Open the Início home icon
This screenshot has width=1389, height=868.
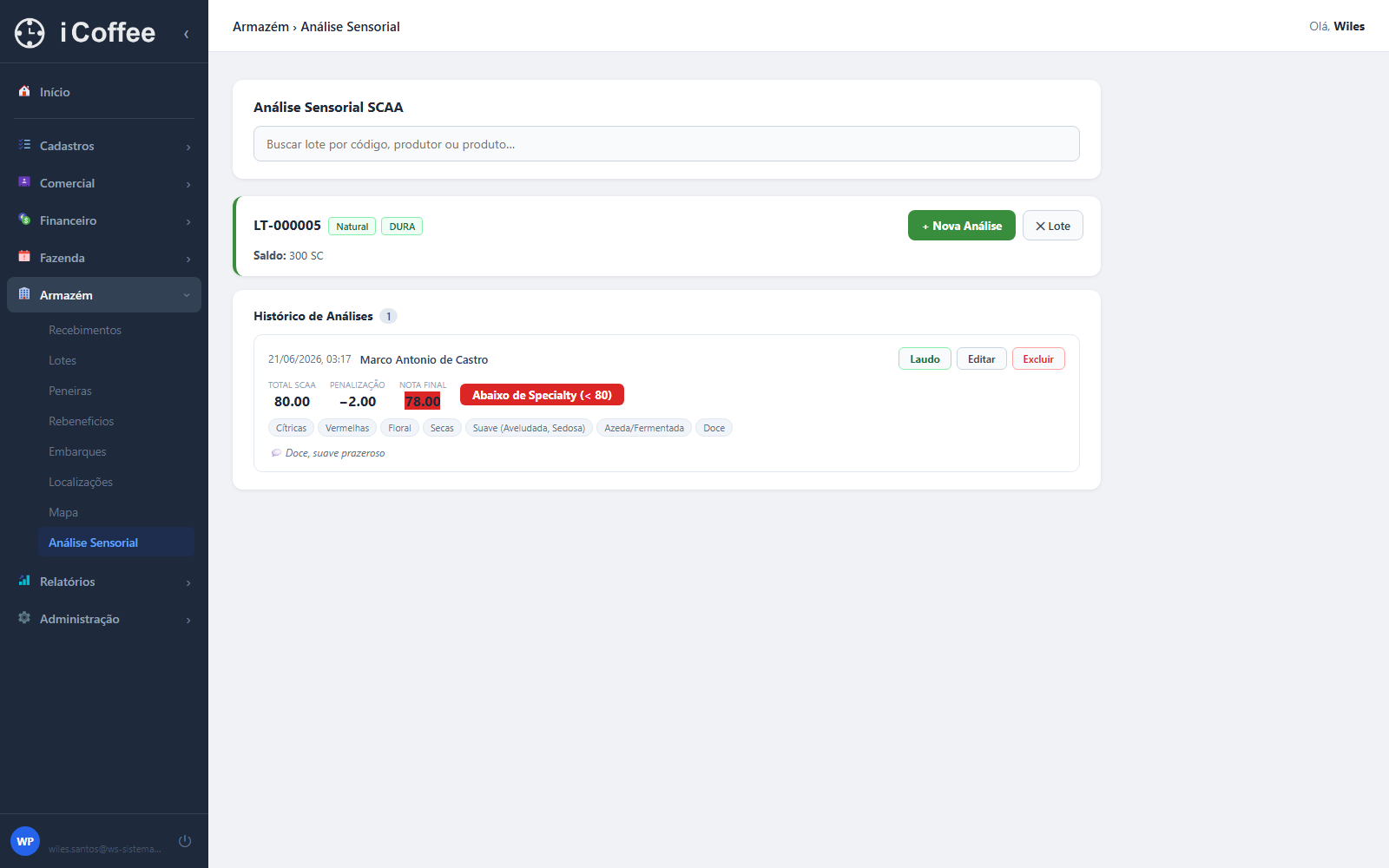click(x=24, y=91)
